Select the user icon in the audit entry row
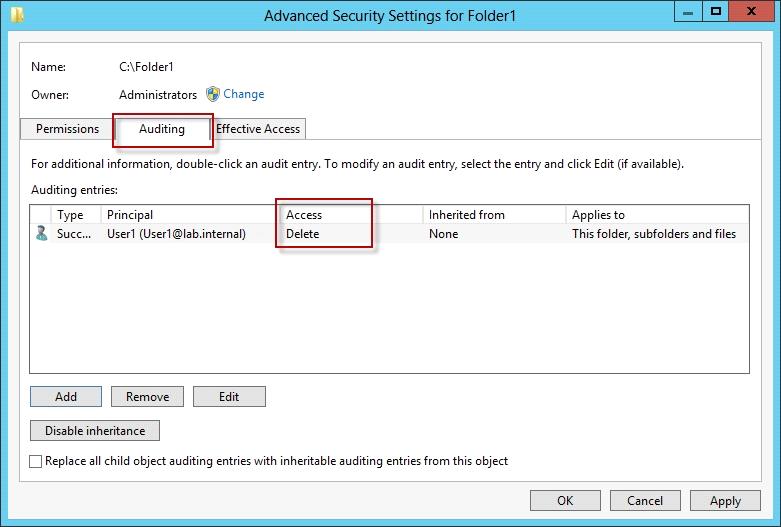The height and width of the screenshot is (527, 781). click(42, 233)
